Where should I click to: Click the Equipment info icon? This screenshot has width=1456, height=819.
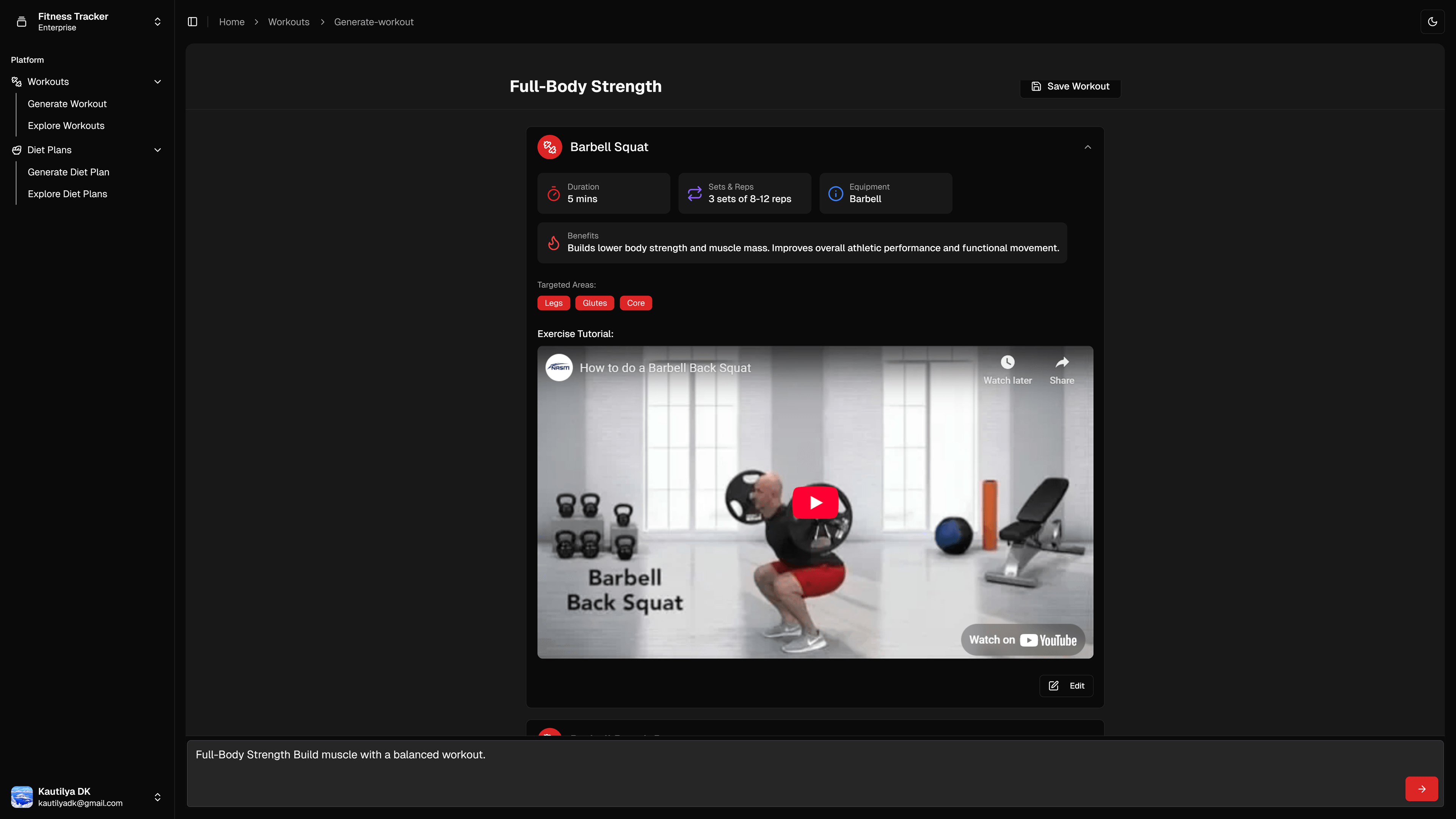(x=835, y=193)
